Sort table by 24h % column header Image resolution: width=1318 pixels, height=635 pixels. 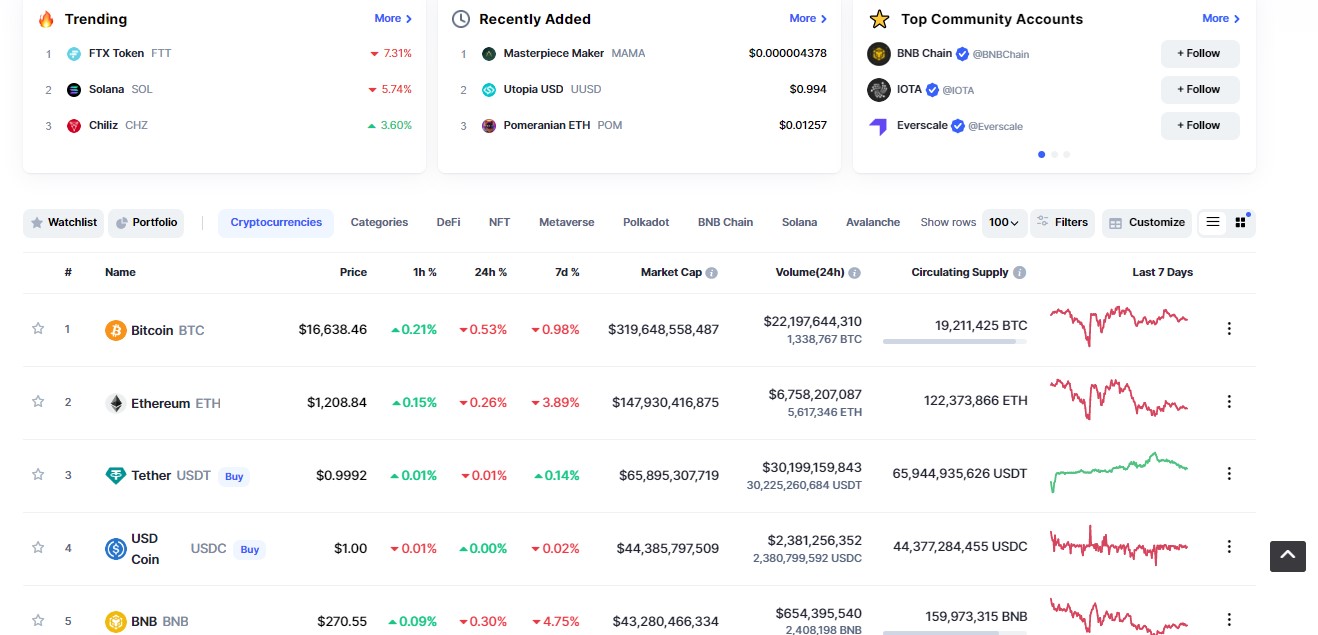491,272
